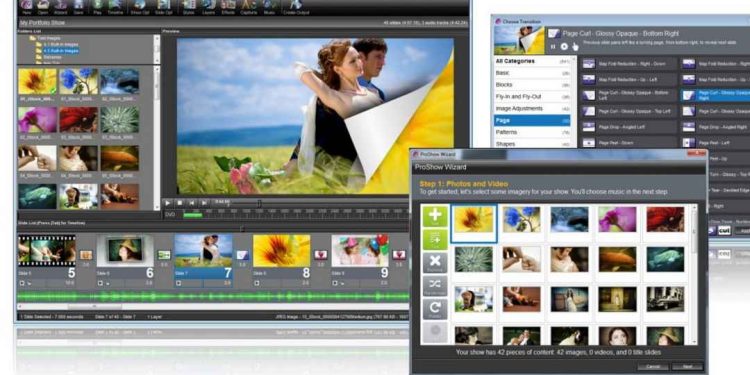The height and width of the screenshot is (375, 750).
Task: Click the next slide button under preview
Action: coord(204,203)
